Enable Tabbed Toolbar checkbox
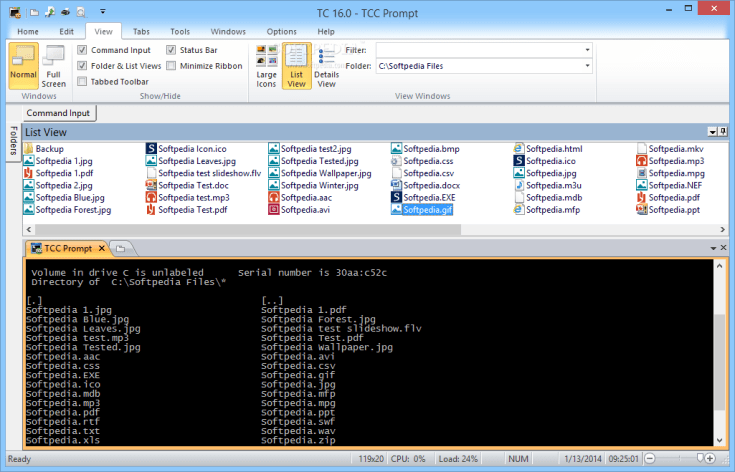735x472 pixels. [82, 82]
